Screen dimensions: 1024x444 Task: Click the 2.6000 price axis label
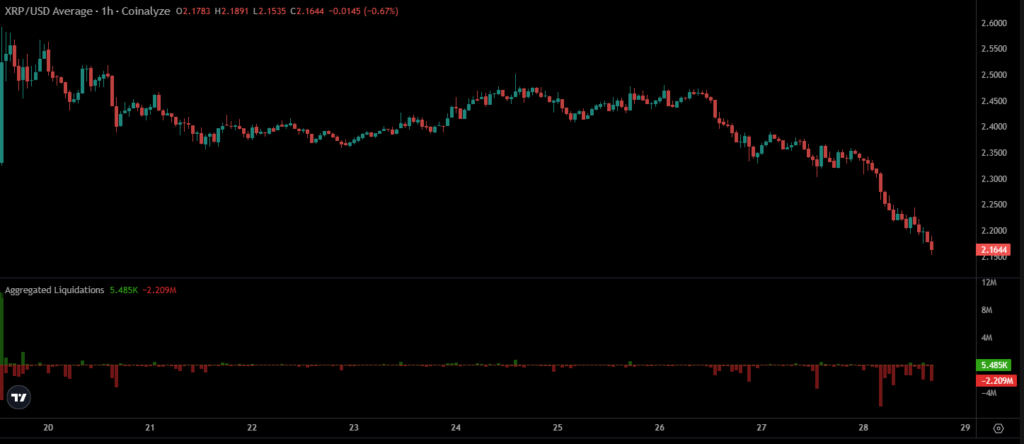coord(994,23)
